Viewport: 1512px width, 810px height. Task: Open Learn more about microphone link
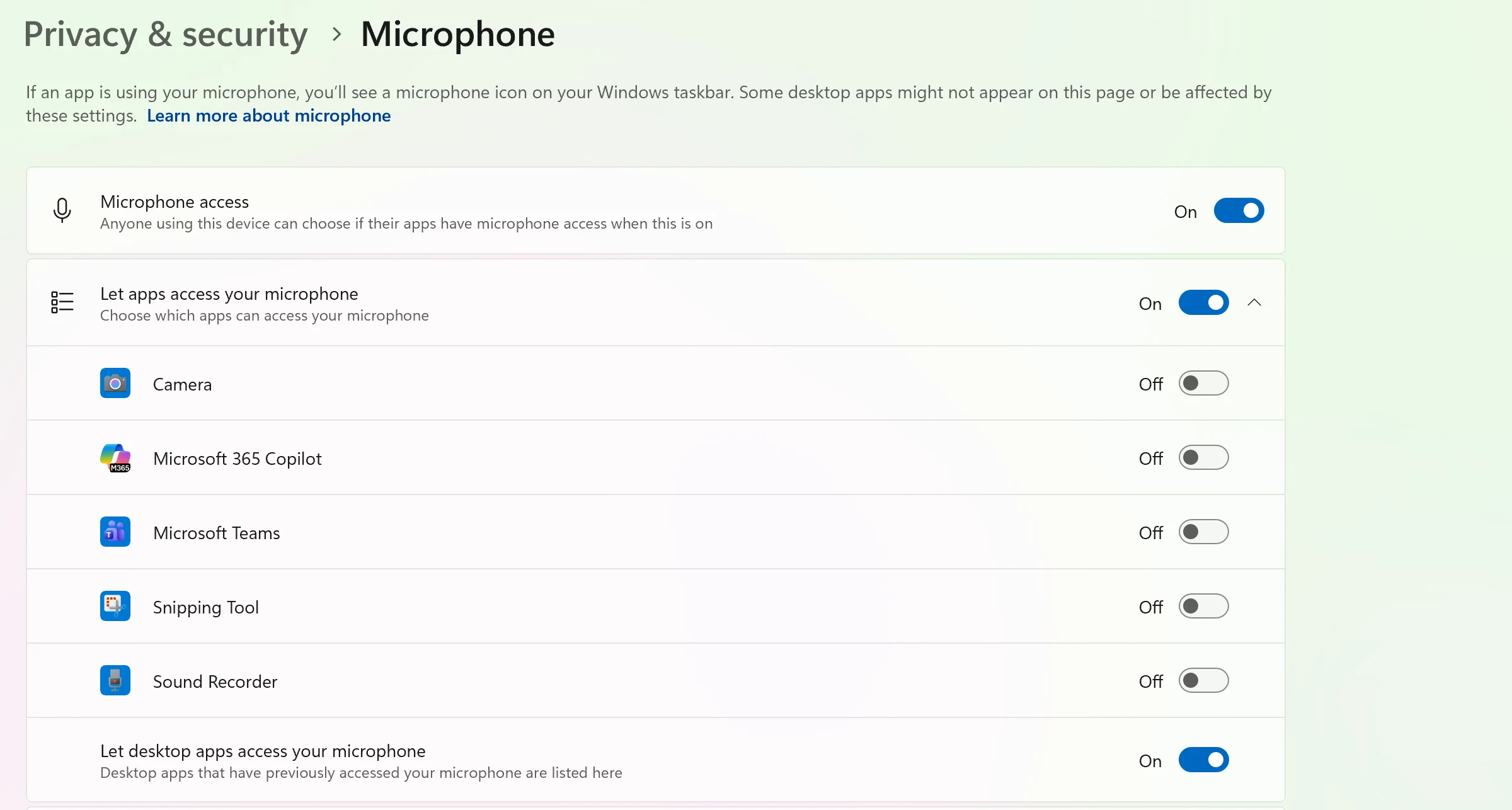click(268, 115)
